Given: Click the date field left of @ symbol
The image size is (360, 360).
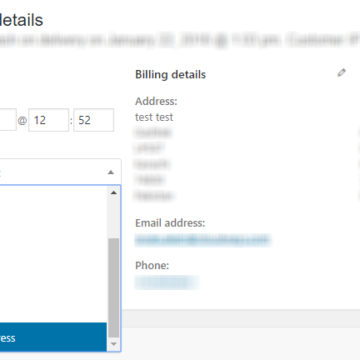Looking at the screenshot, I should coord(8,119).
